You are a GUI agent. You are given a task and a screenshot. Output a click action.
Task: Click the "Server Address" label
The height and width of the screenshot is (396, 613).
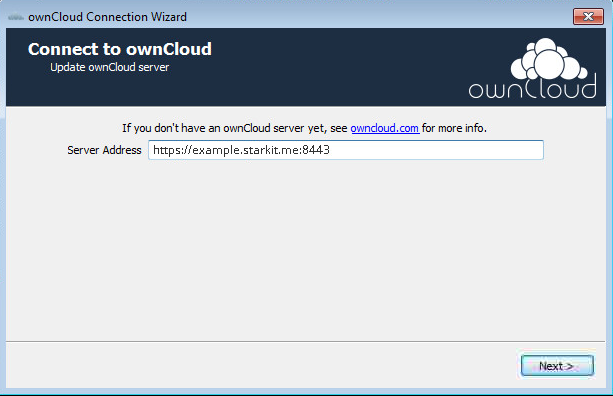104,150
